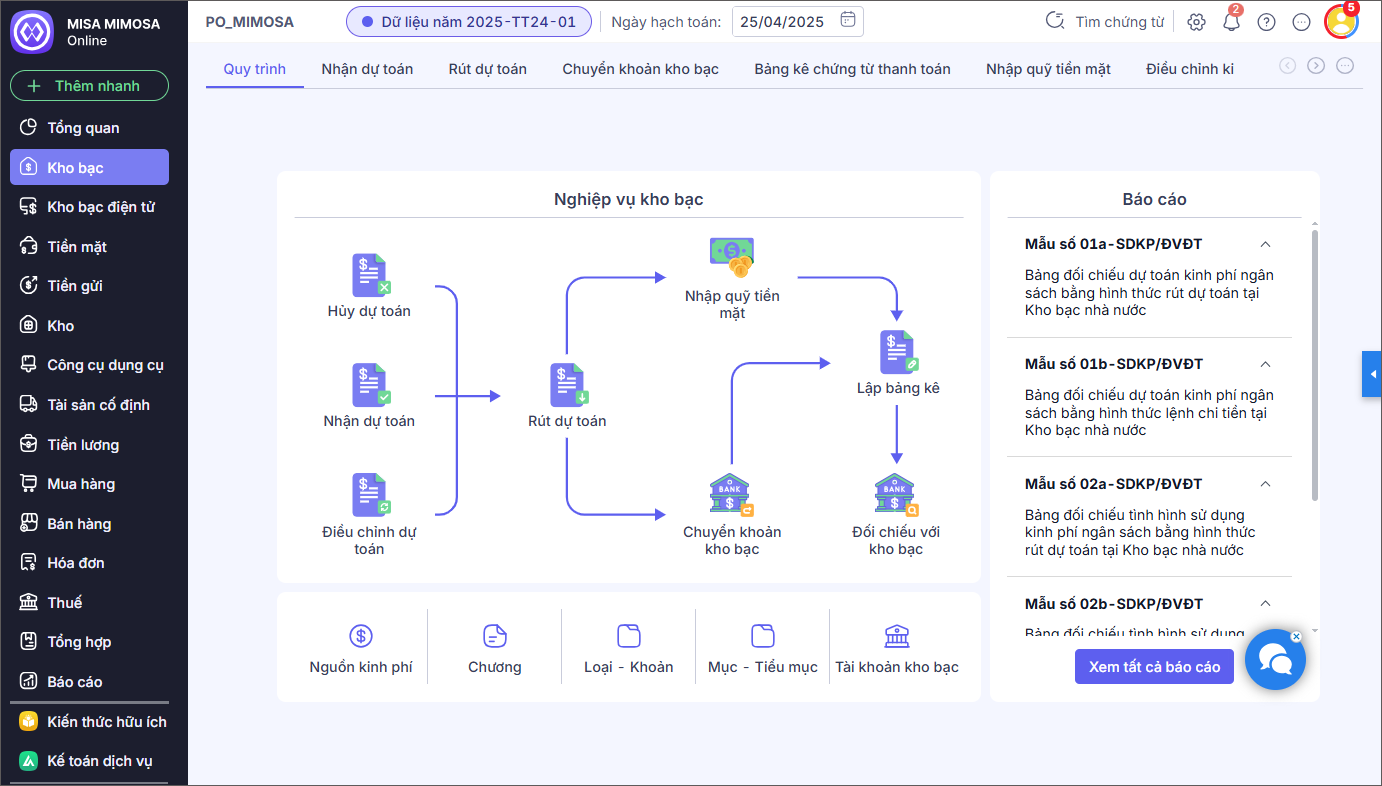Open the settings gear icon
Screen dimensions: 1382x786
point(1196,22)
